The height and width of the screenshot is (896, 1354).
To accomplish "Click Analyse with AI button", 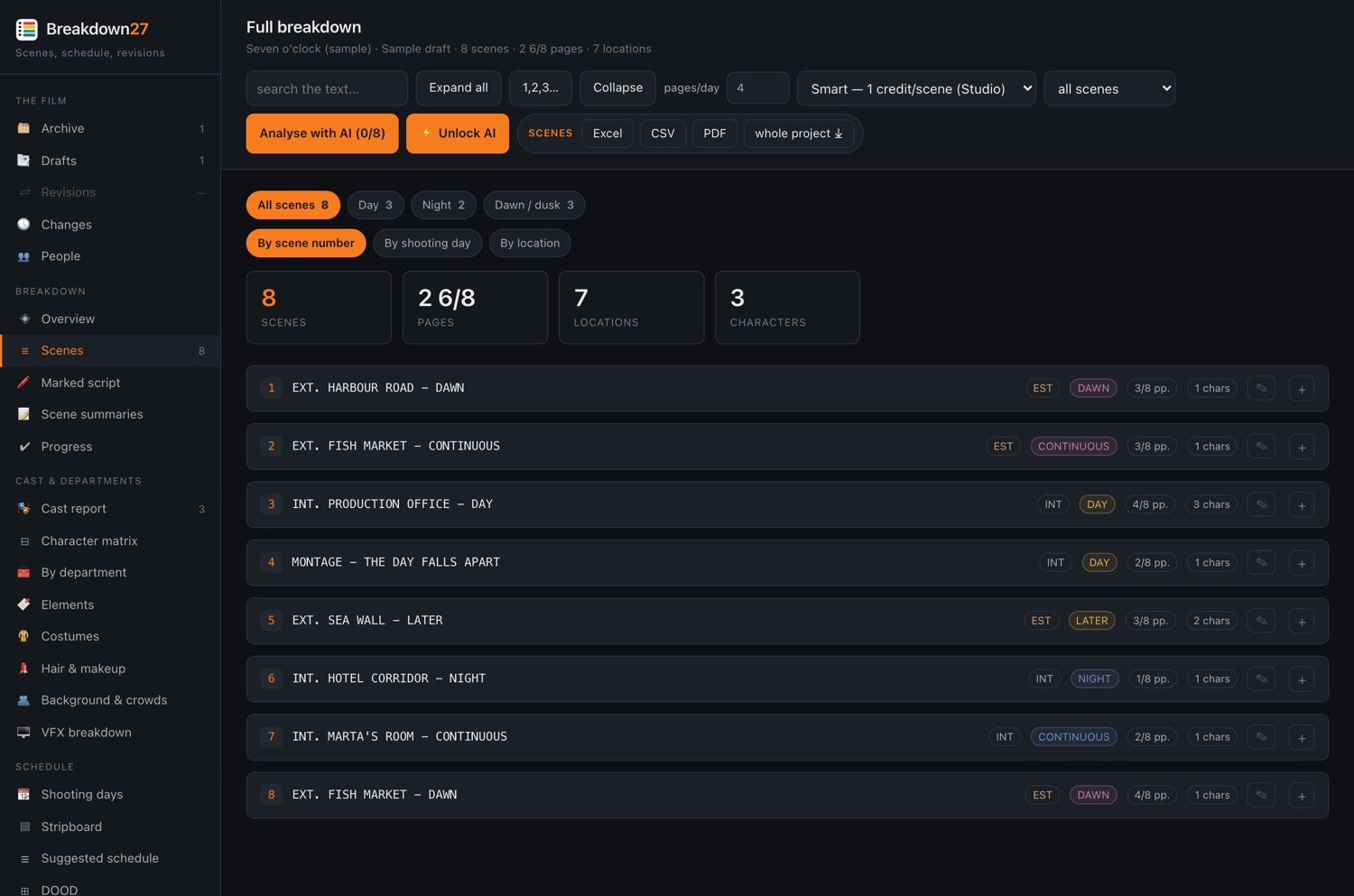I will [x=322, y=134].
